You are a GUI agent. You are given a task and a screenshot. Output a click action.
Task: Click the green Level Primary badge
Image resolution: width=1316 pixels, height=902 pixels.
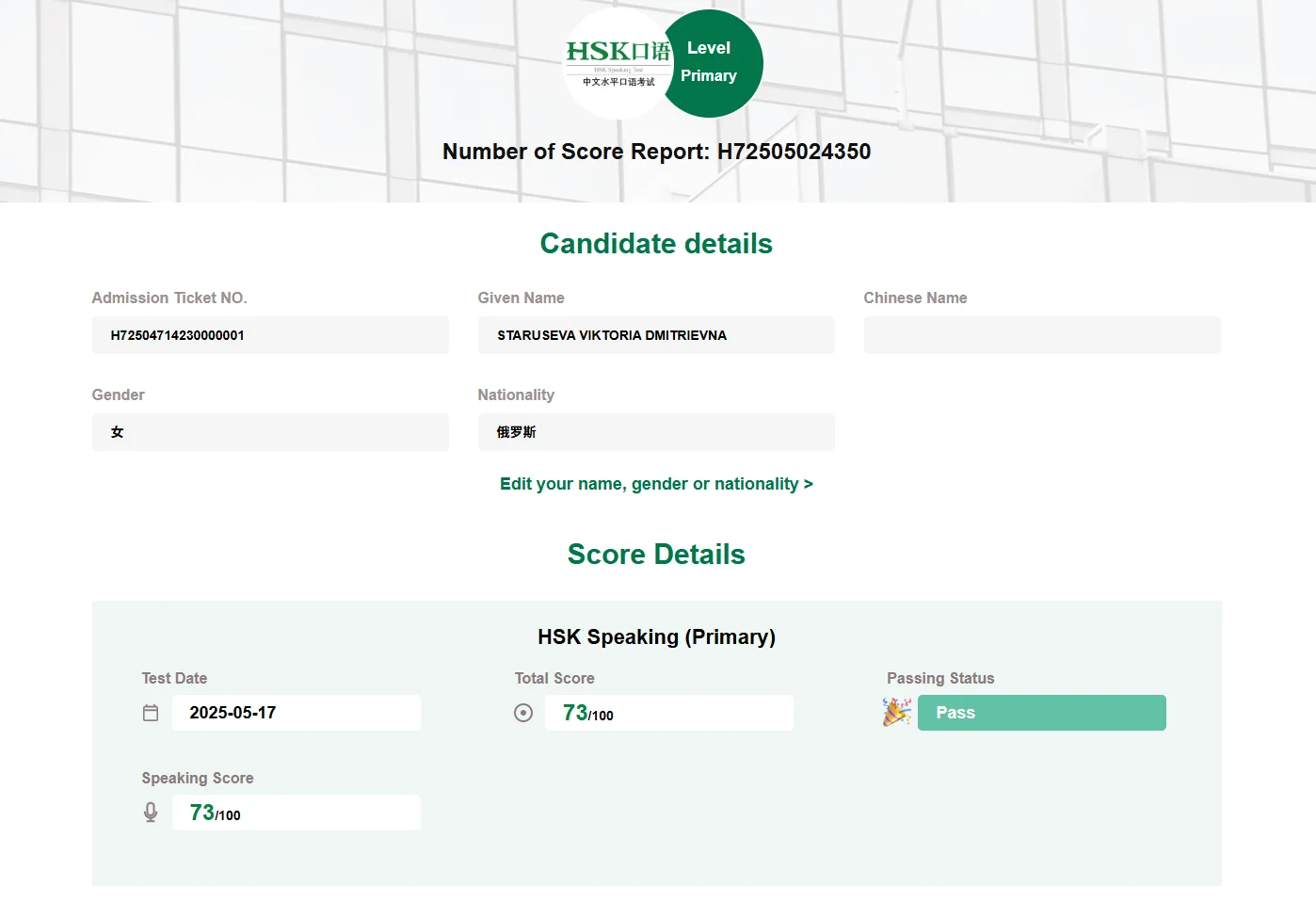point(713,63)
